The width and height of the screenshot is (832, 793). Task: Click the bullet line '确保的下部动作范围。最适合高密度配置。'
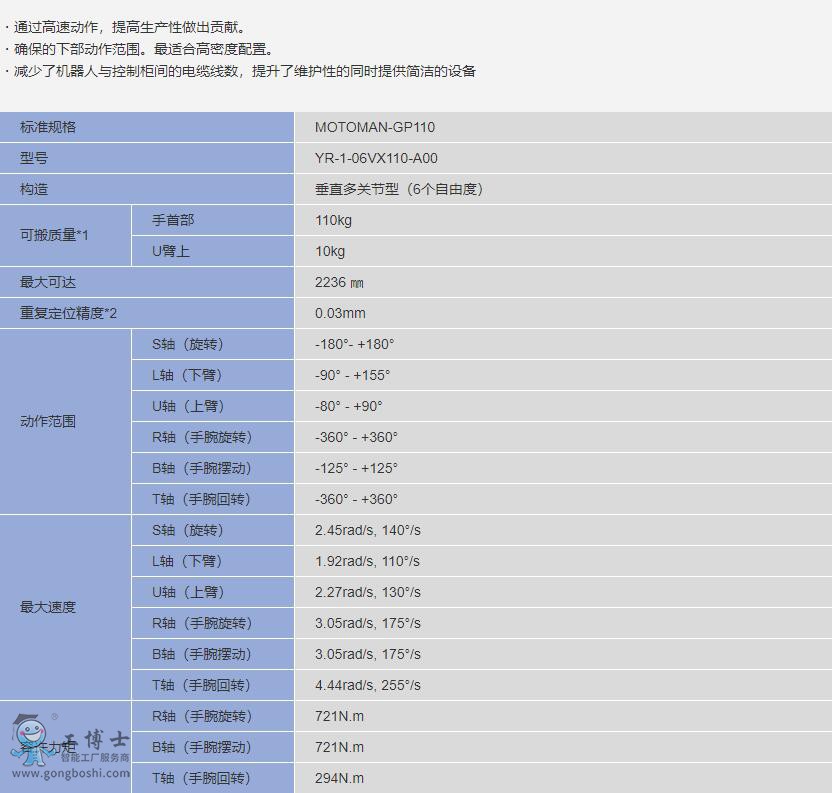point(139,49)
